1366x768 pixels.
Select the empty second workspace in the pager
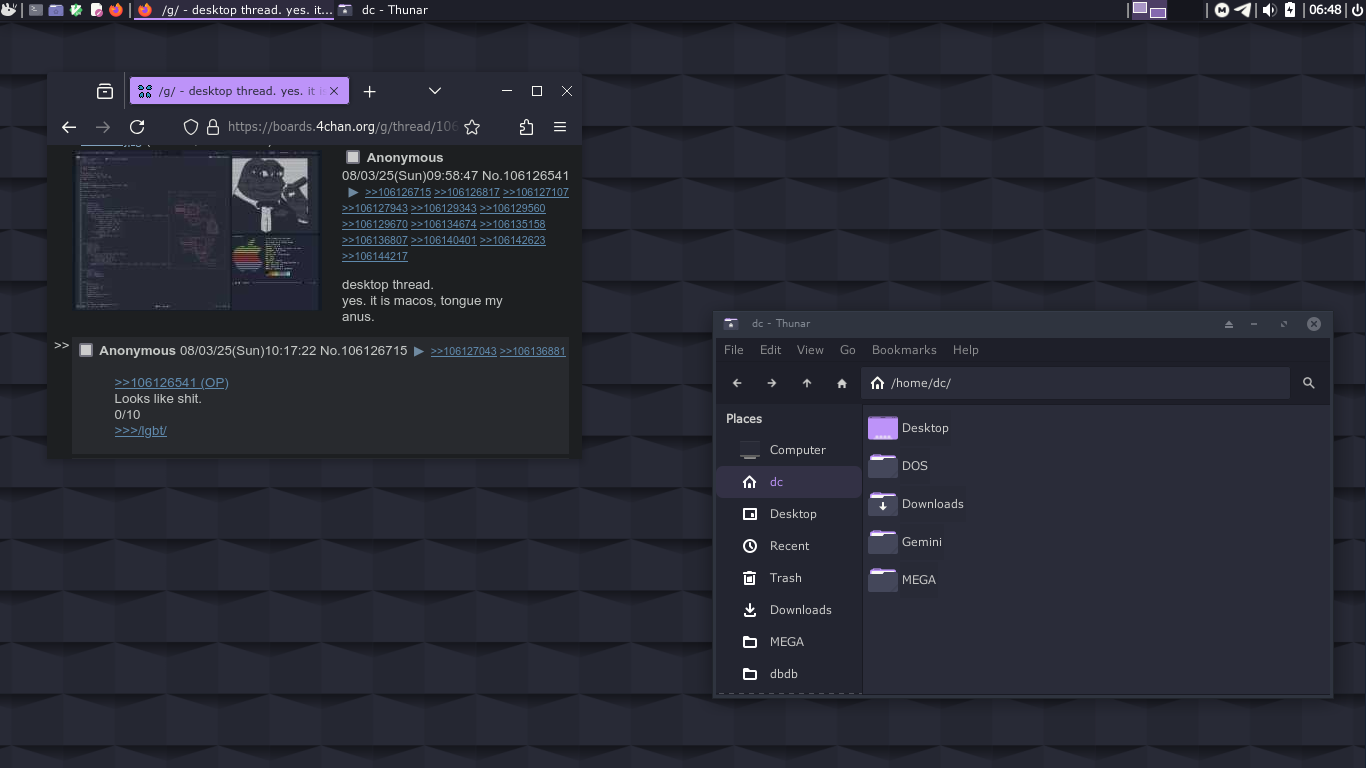tap(1185, 10)
